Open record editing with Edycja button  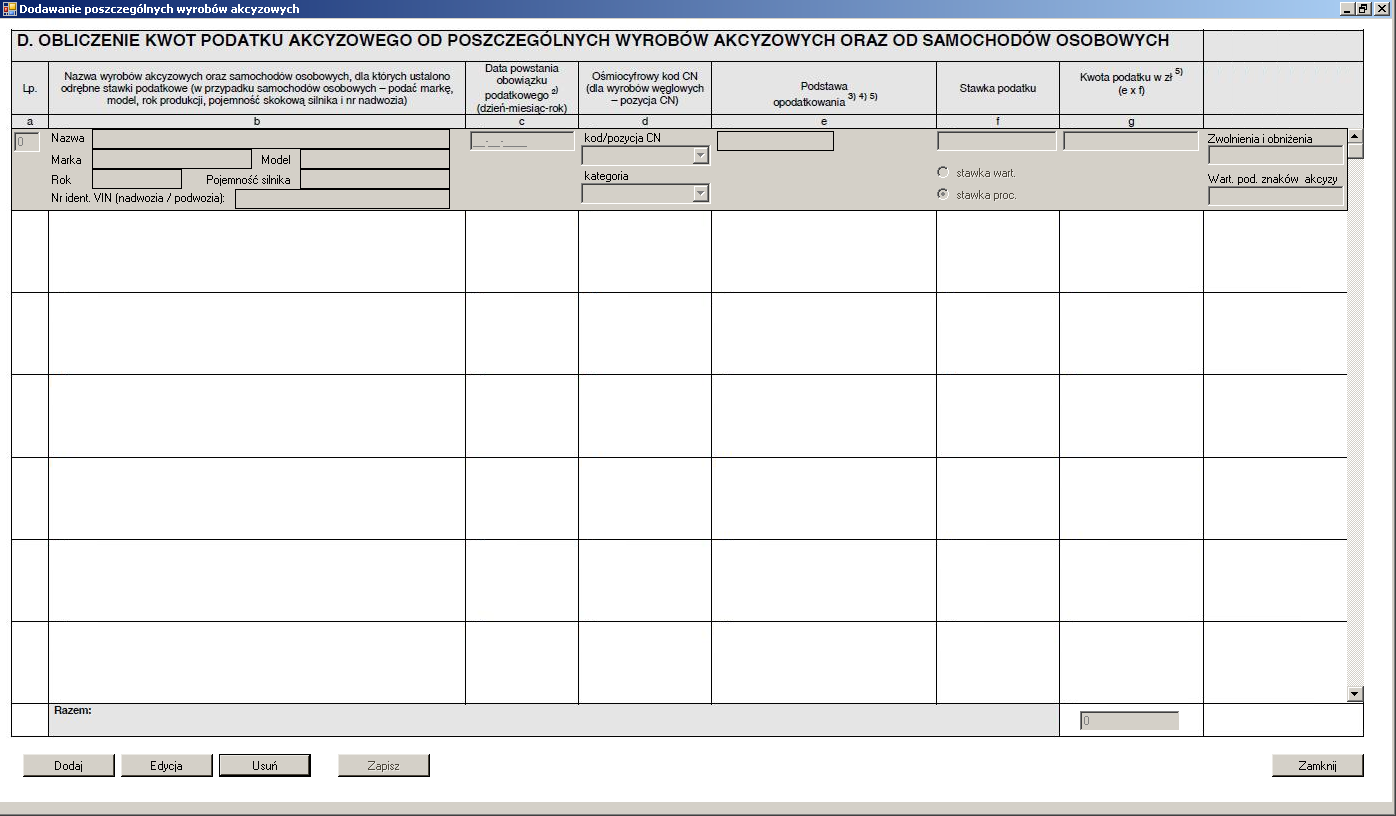pos(167,766)
